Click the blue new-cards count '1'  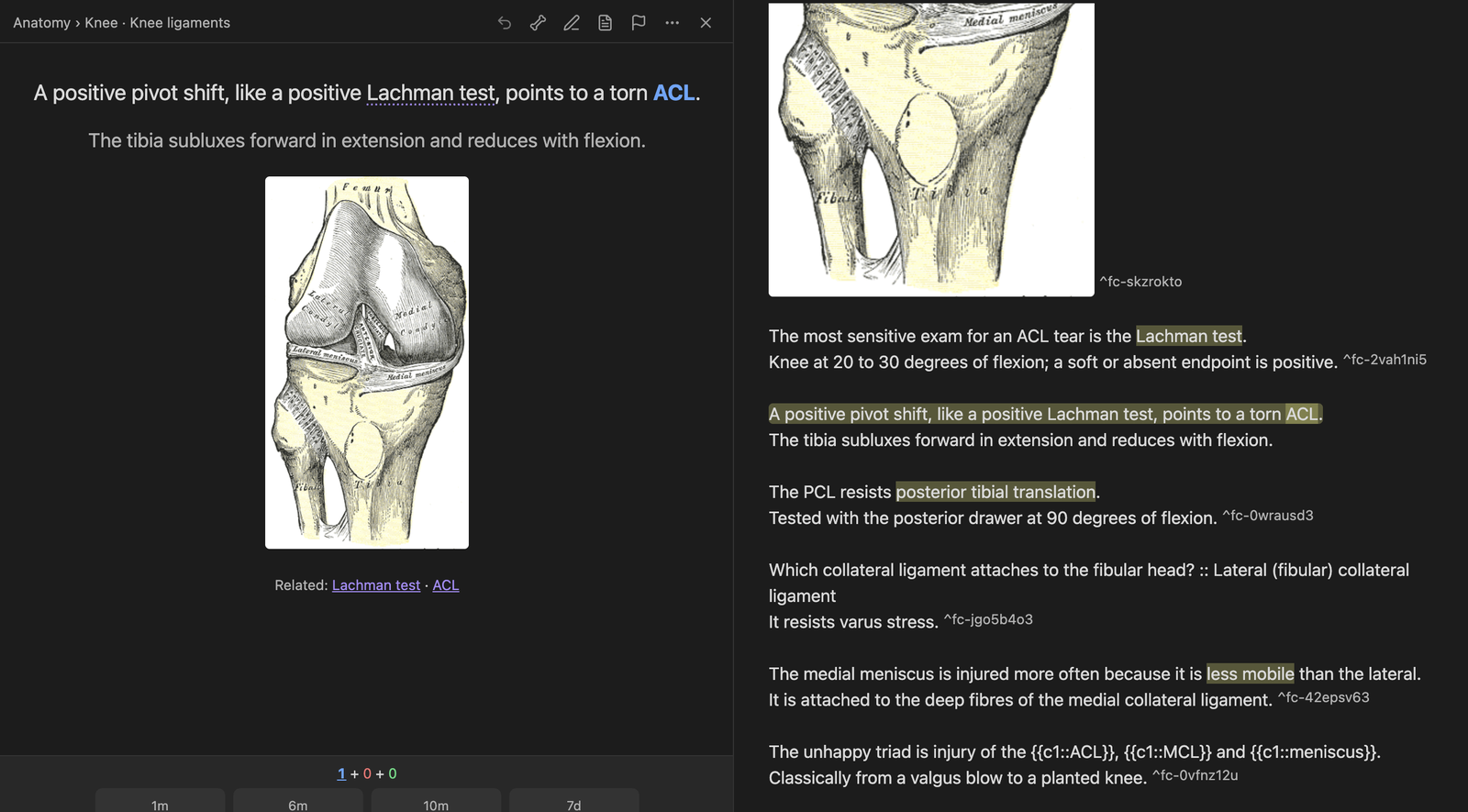click(x=341, y=773)
